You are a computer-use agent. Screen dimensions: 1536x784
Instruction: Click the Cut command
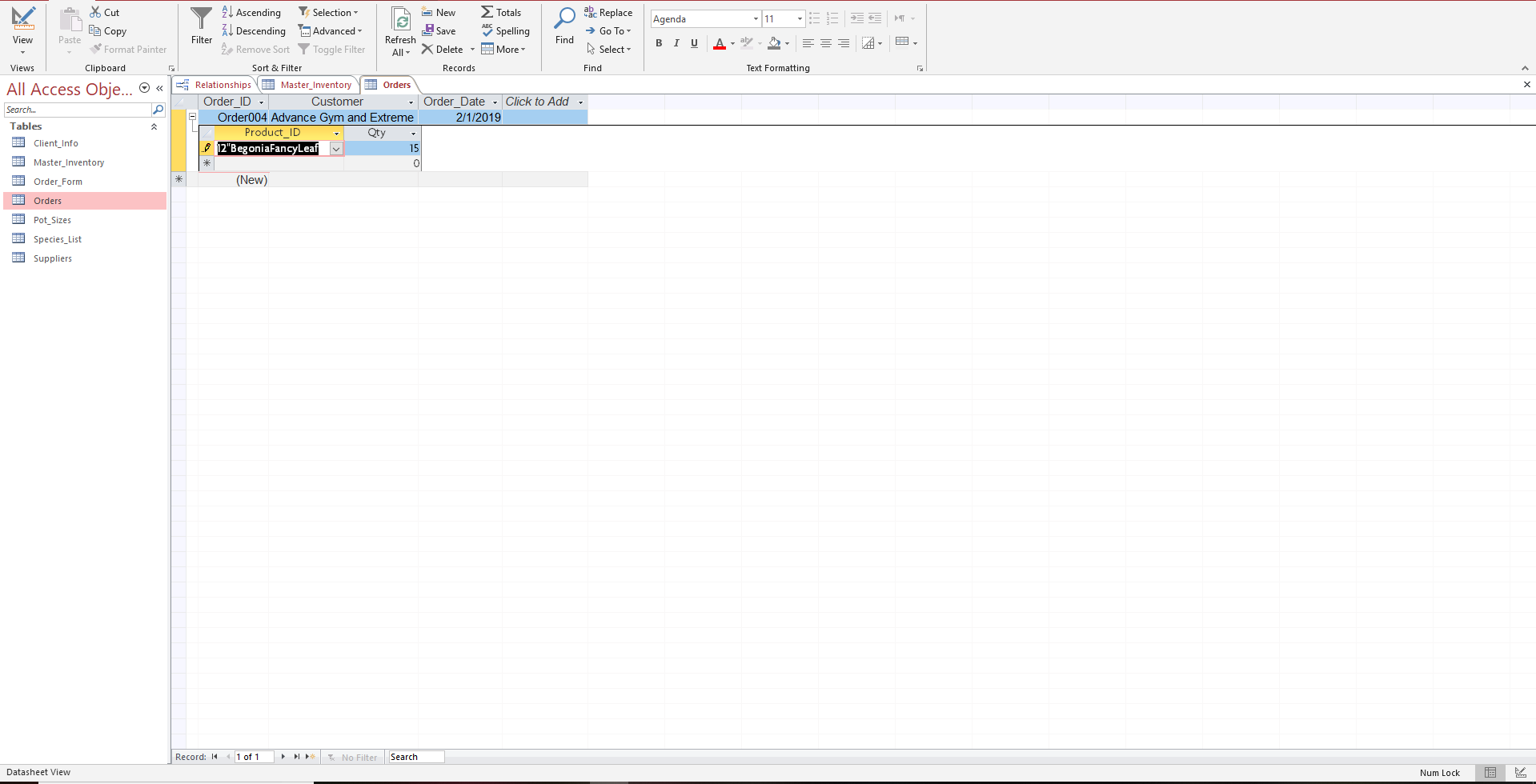[105, 12]
